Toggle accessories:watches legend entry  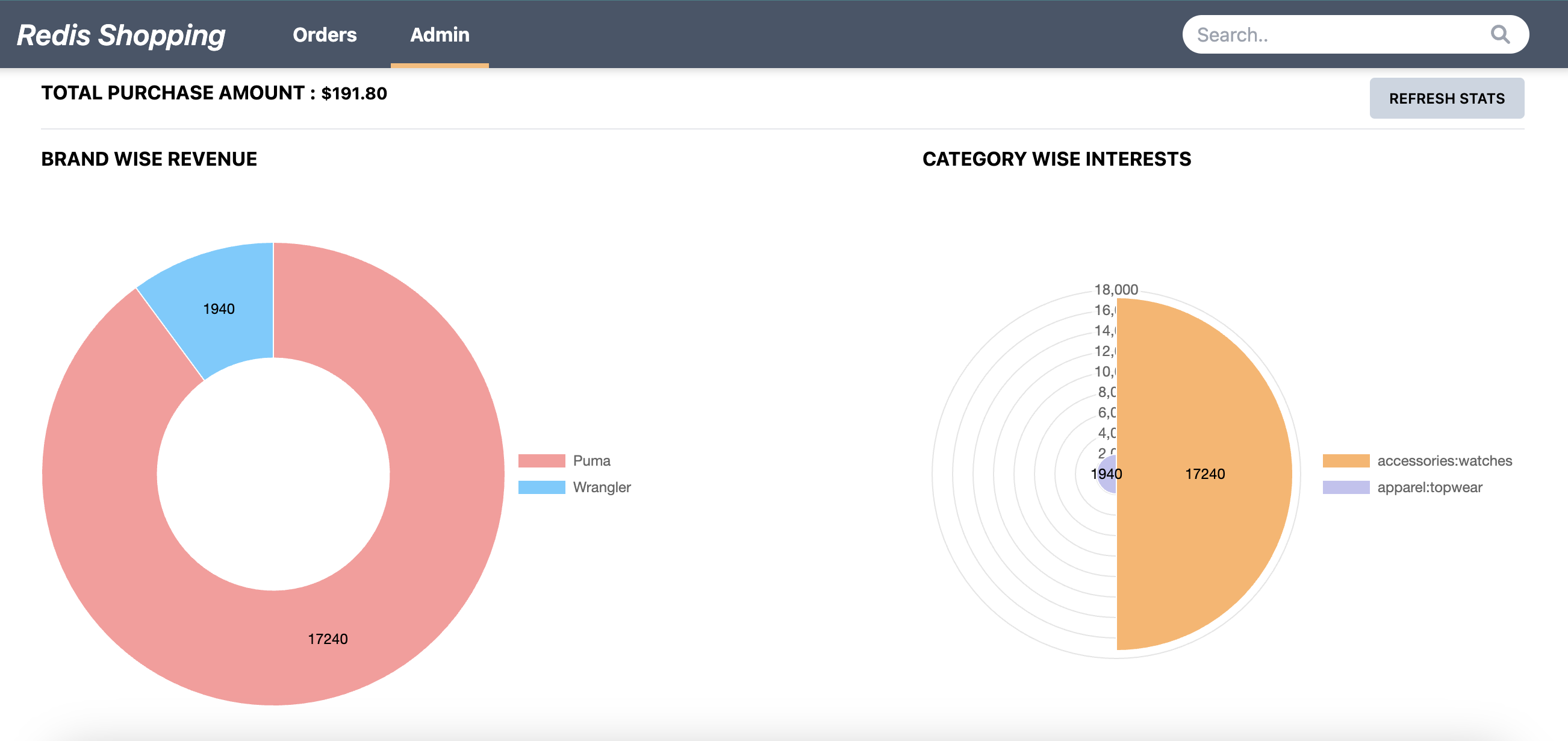coord(1444,461)
